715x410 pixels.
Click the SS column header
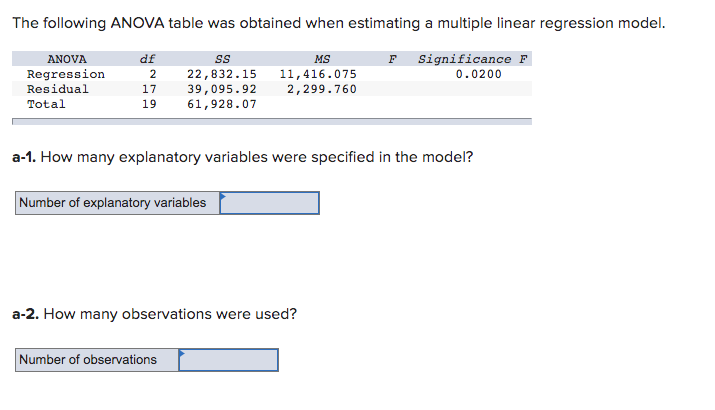222,59
